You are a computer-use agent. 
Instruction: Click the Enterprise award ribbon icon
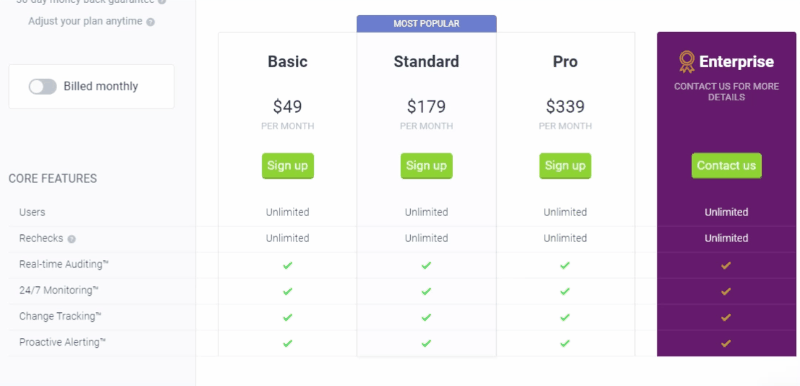[686, 62]
